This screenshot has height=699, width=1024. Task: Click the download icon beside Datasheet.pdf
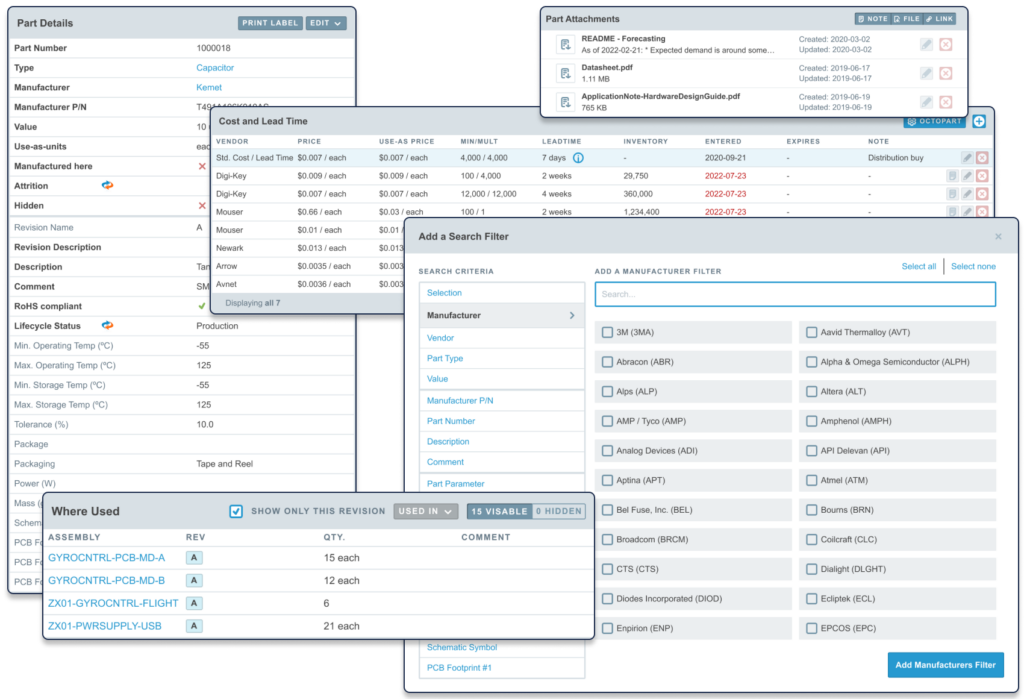click(565, 73)
